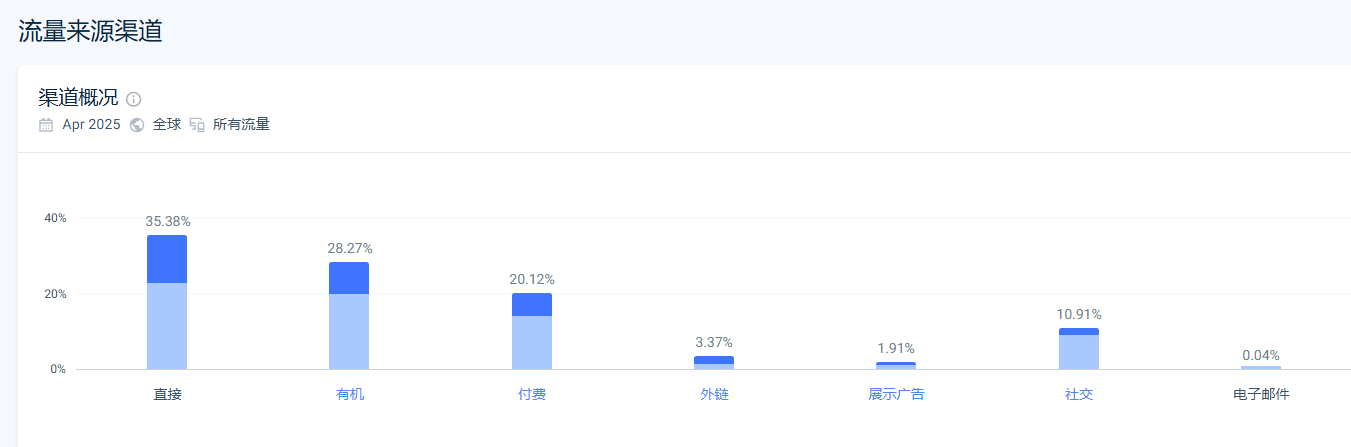Click the 35.38% value label

pos(167,221)
